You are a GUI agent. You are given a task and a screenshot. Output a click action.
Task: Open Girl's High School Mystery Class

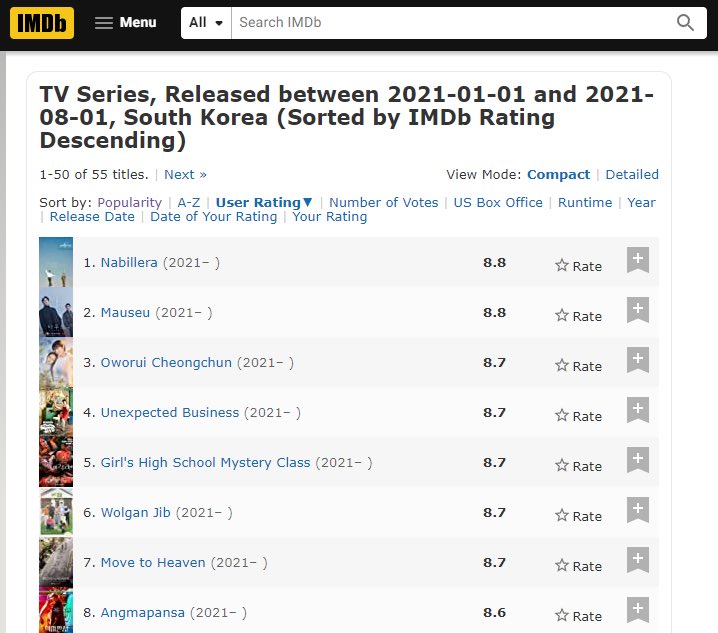pos(206,463)
